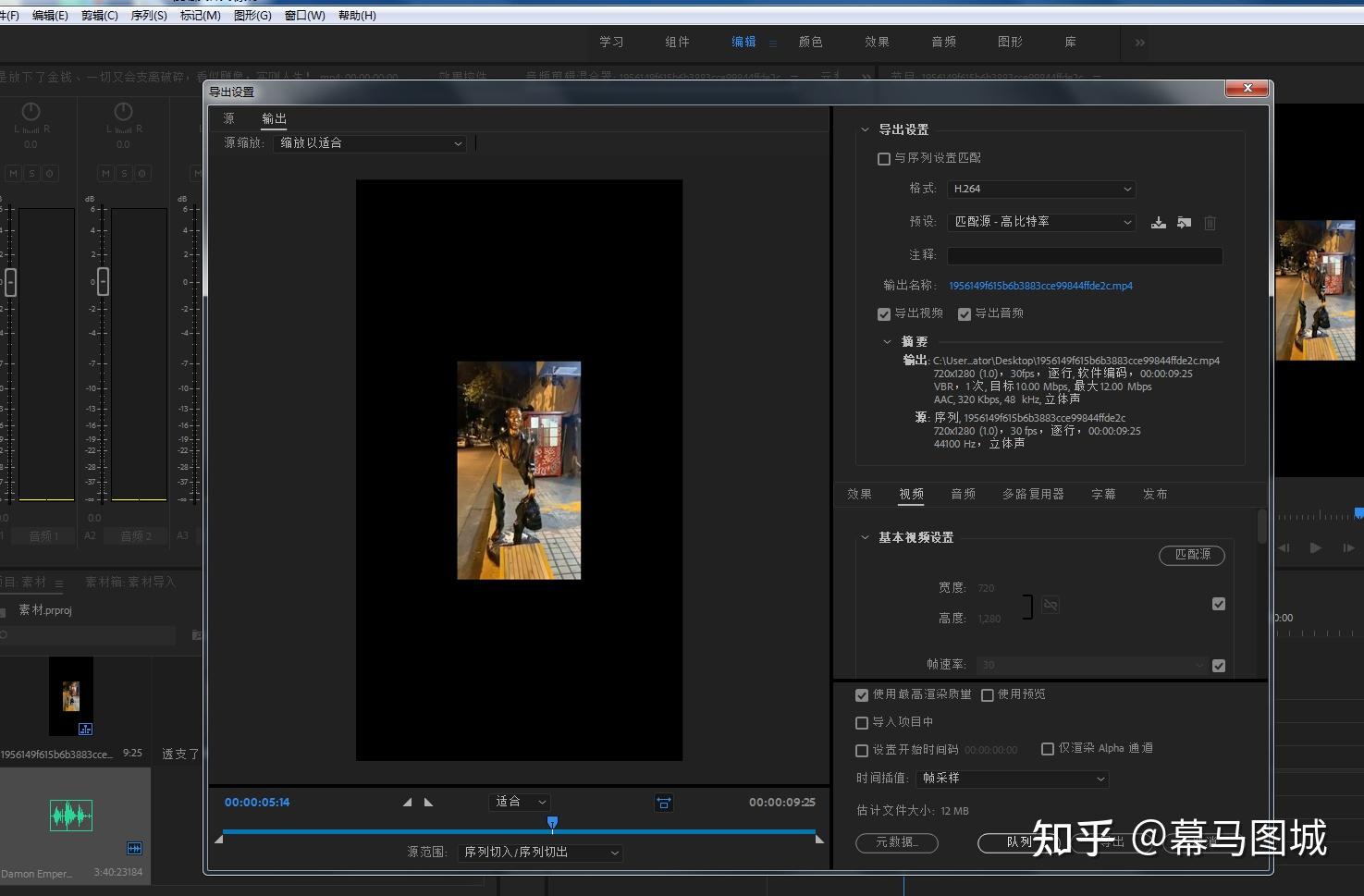Viewport: 1364px width, 896px height.
Task: Click the Set In Point marker icon
Action: [407, 803]
